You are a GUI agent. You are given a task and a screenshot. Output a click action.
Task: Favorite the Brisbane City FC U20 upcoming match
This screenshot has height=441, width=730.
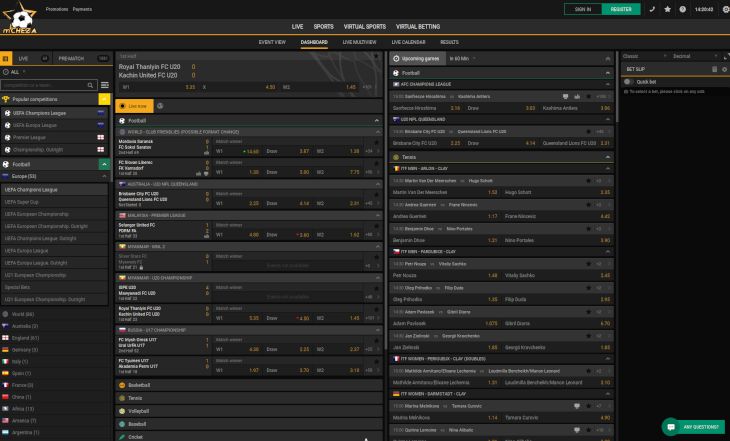(588, 132)
